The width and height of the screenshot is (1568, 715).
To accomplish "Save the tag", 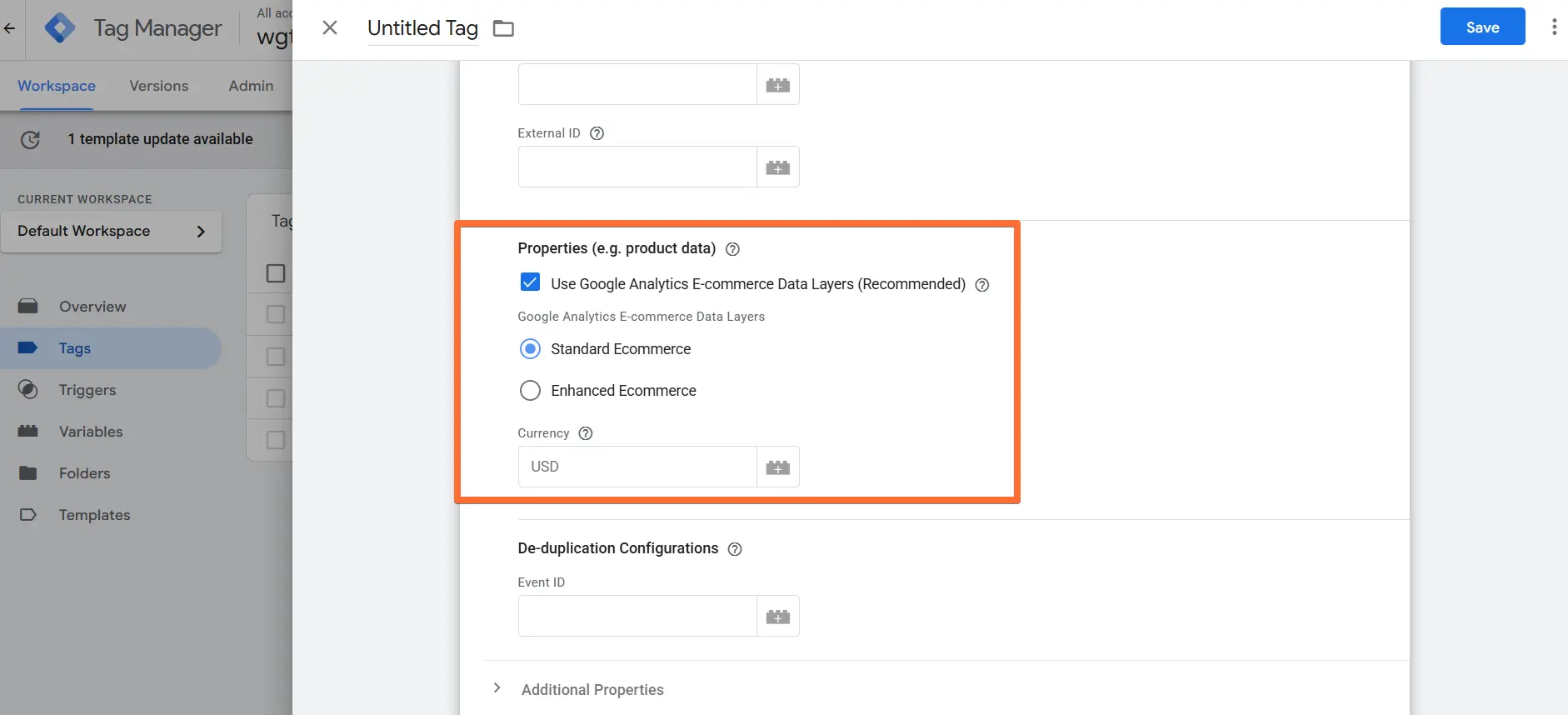I will (1482, 27).
